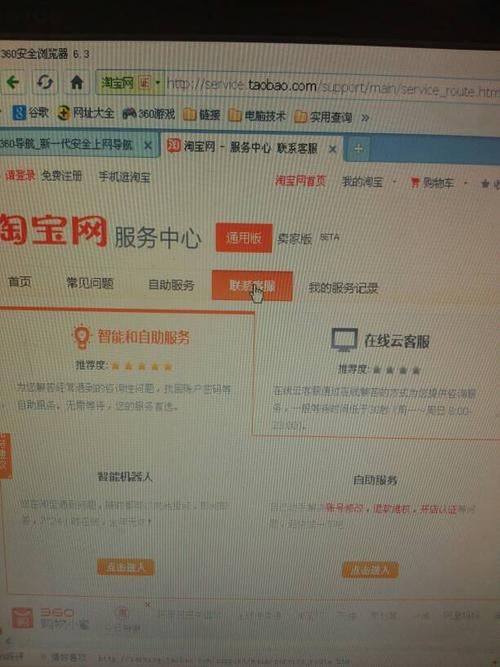Click the 开店认证 red link
The image size is (500, 667).
pyautogui.click(x=438, y=509)
